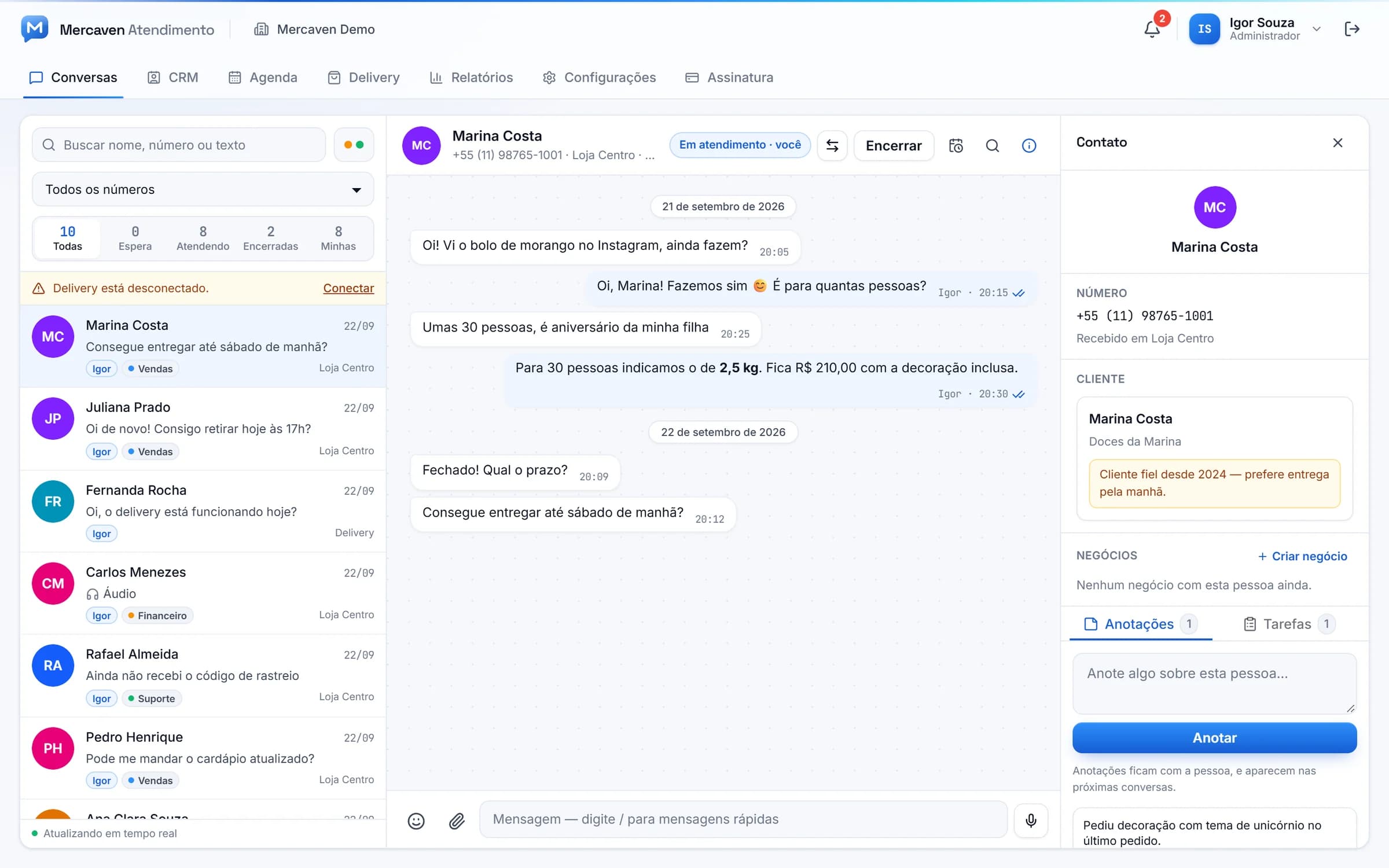Click the status dots filter button
The width and height of the screenshot is (1389, 868).
pos(354,145)
